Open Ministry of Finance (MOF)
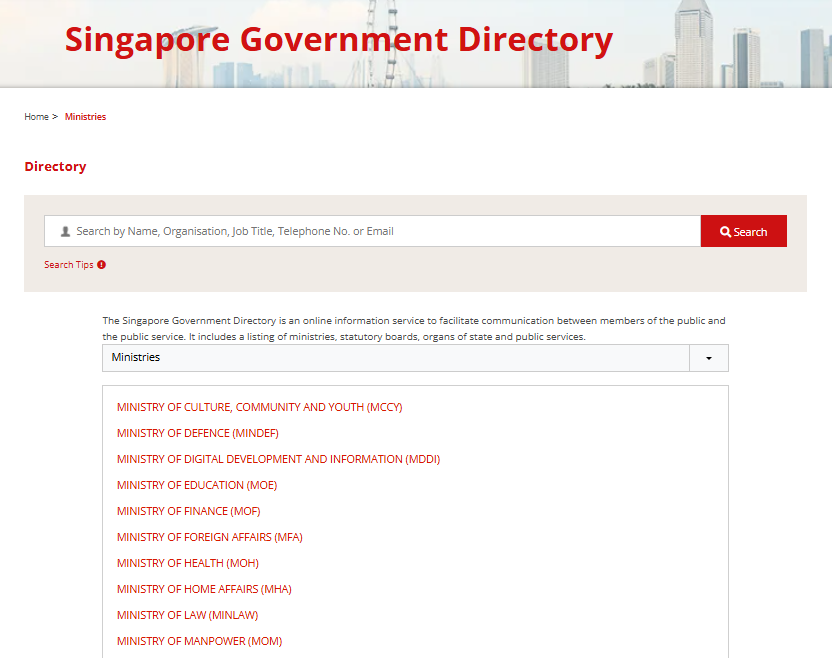832x658 pixels. click(x=188, y=511)
